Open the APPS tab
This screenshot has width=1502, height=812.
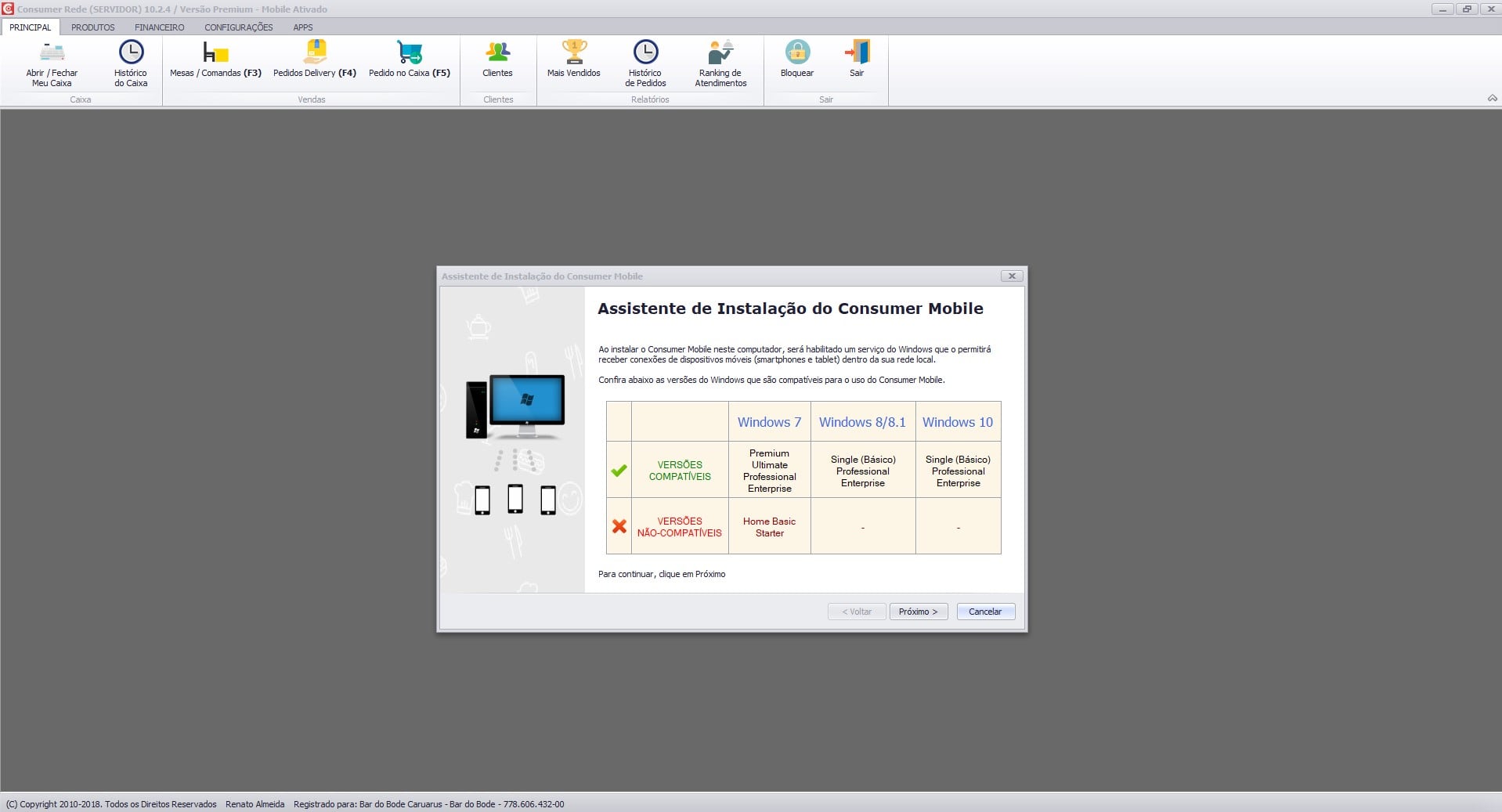303,27
